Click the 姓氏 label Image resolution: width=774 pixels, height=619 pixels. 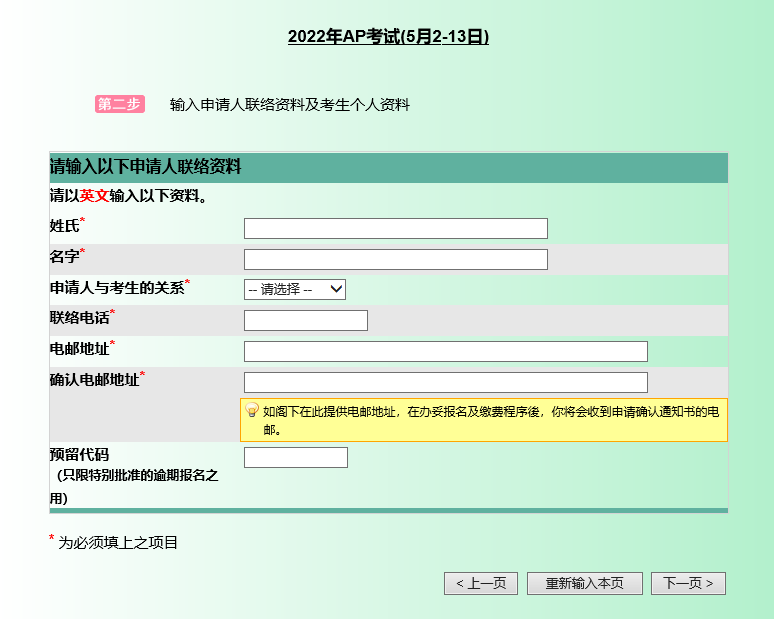click(x=64, y=226)
